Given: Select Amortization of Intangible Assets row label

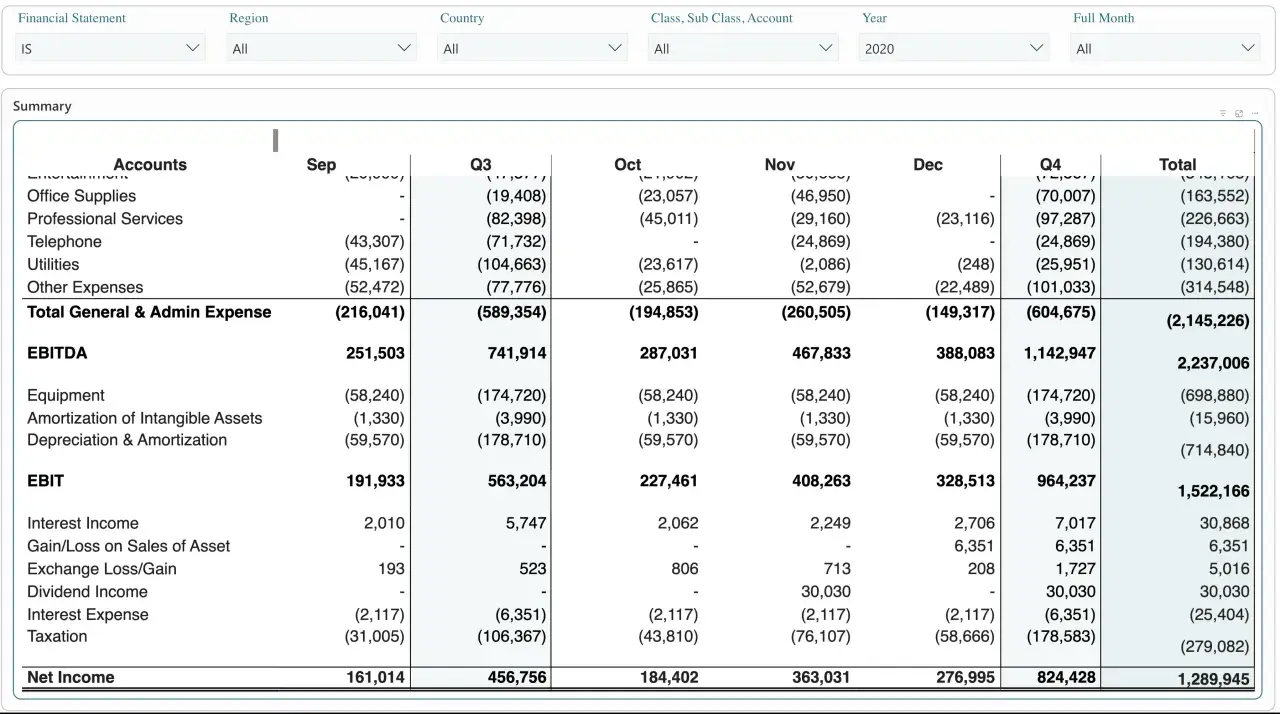Looking at the screenshot, I should point(145,418).
